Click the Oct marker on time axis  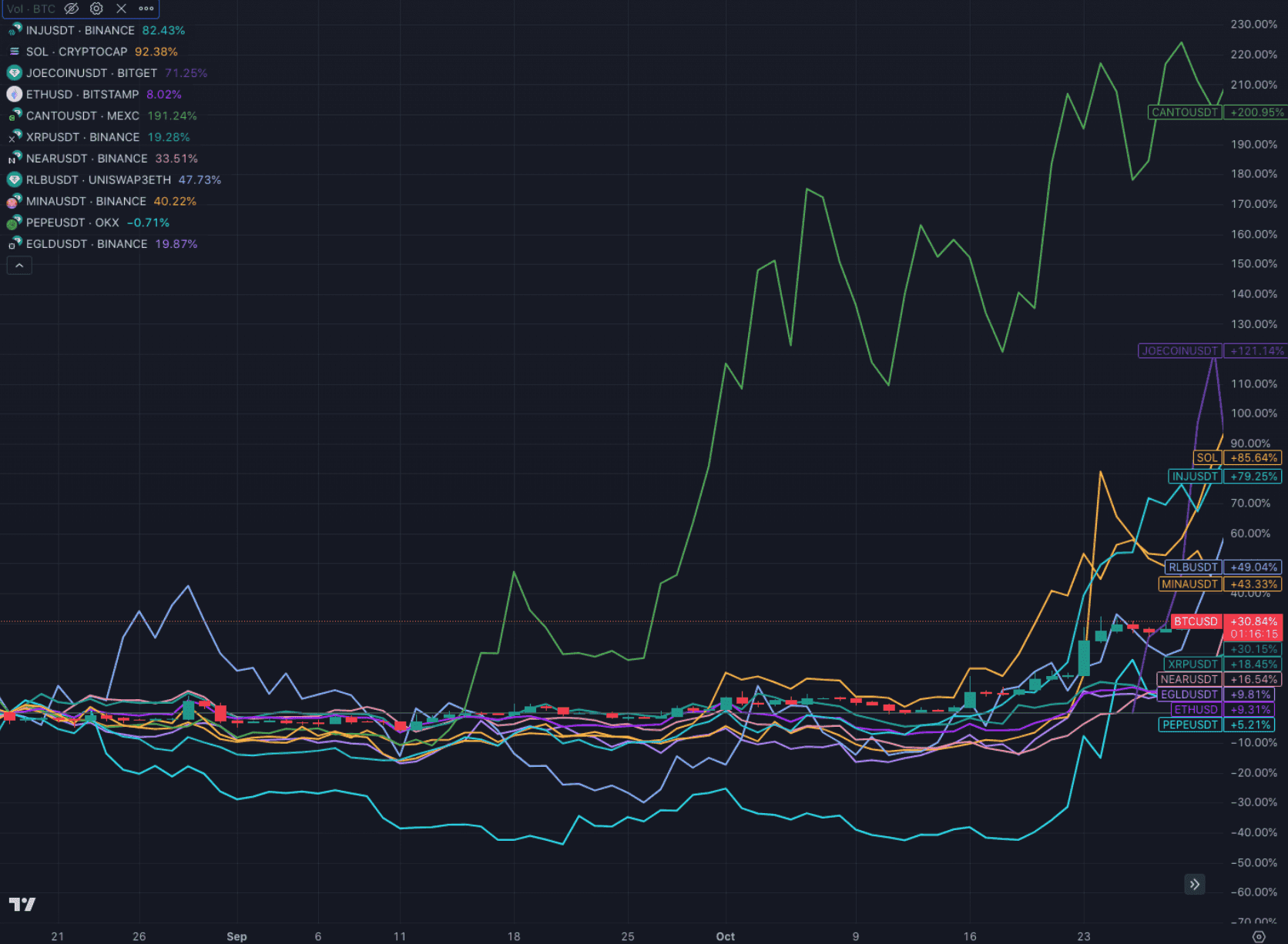(x=725, y=936)
